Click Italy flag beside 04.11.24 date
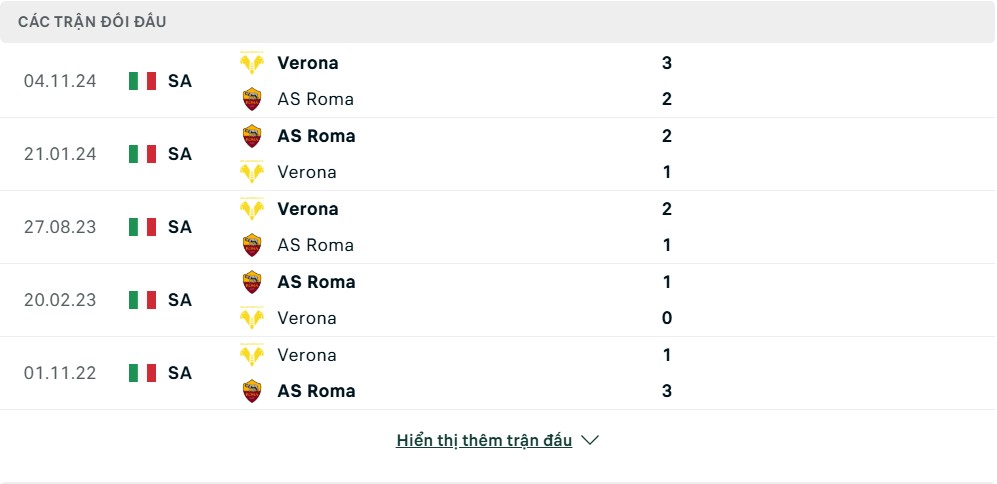Screen dimensions: 997x484 tap(142, 81)
